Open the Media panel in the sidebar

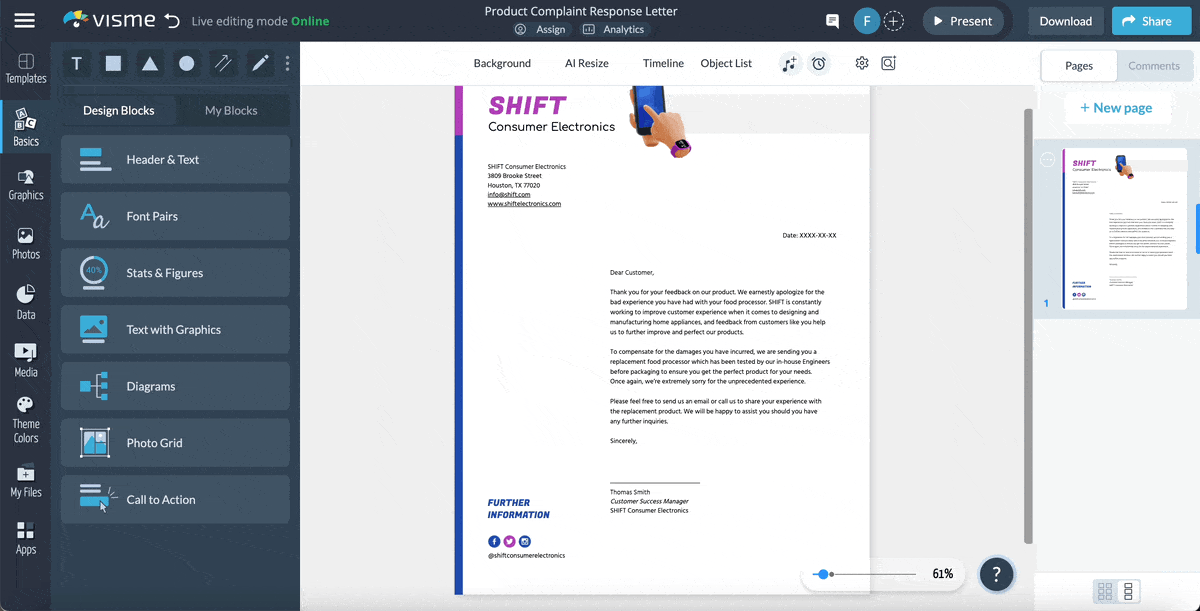coord(25,358)
